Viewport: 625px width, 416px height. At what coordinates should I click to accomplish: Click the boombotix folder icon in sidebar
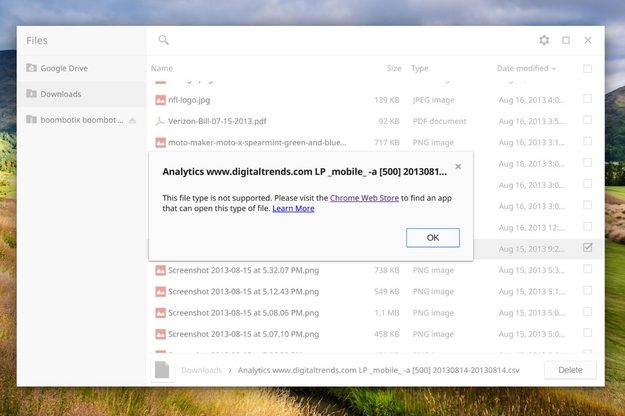point(31,119)
